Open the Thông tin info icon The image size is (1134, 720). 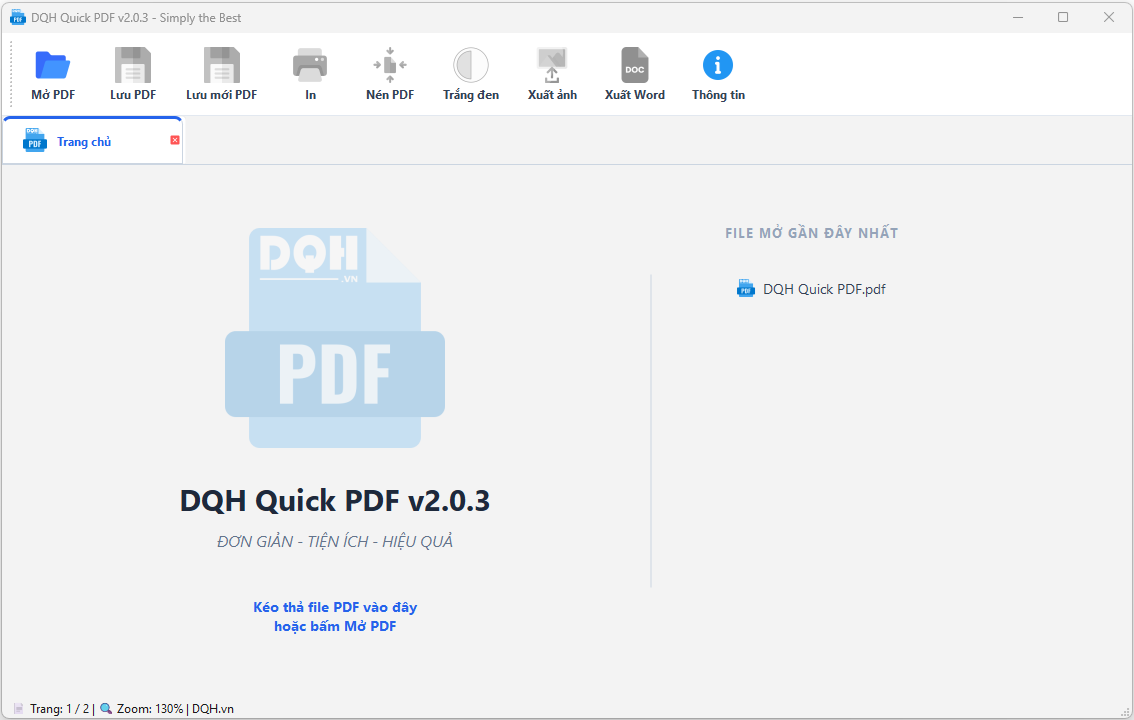coord(717,66)
